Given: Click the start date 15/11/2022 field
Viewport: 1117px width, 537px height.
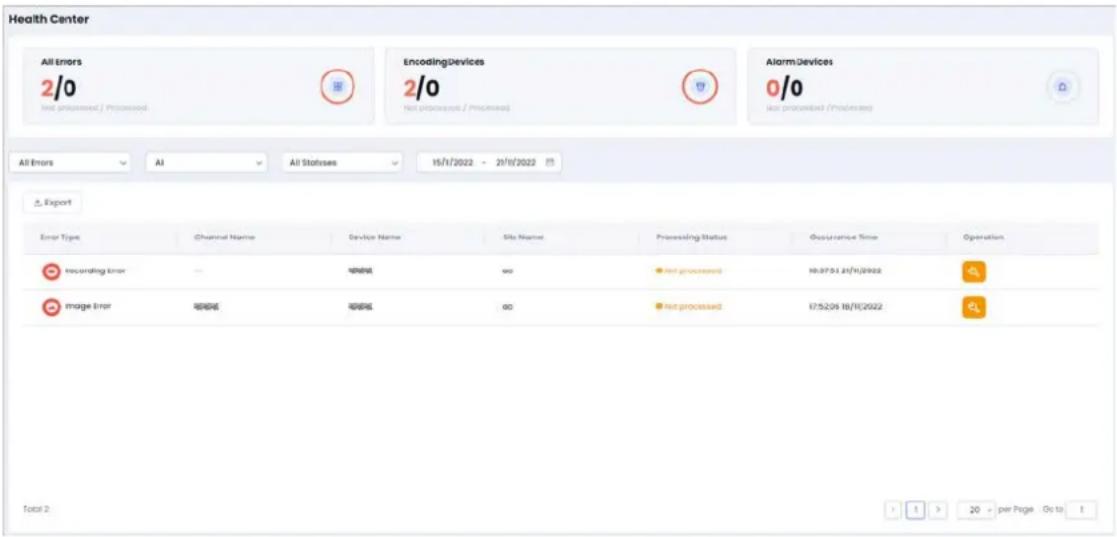Looking at the screenshot, I should (453, 162).
